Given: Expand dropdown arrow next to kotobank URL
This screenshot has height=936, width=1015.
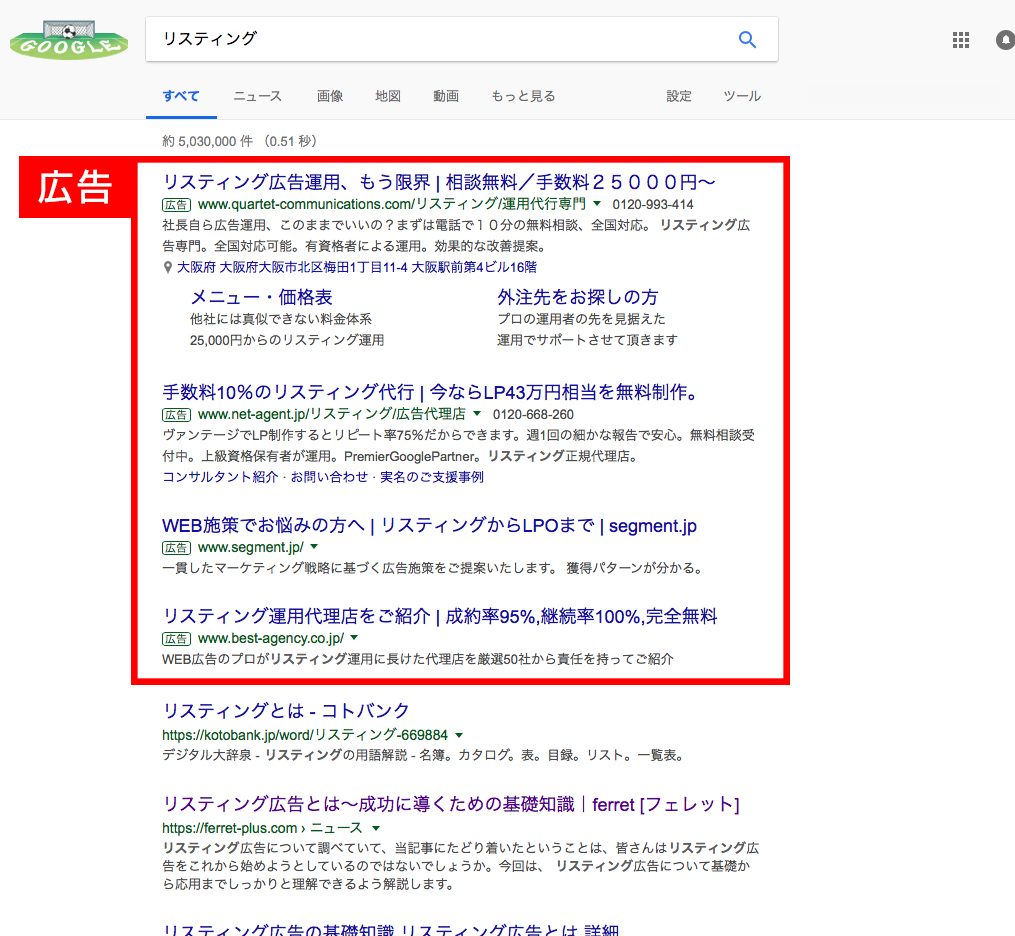Looking at the screenshot, I should tap(459, 735).
